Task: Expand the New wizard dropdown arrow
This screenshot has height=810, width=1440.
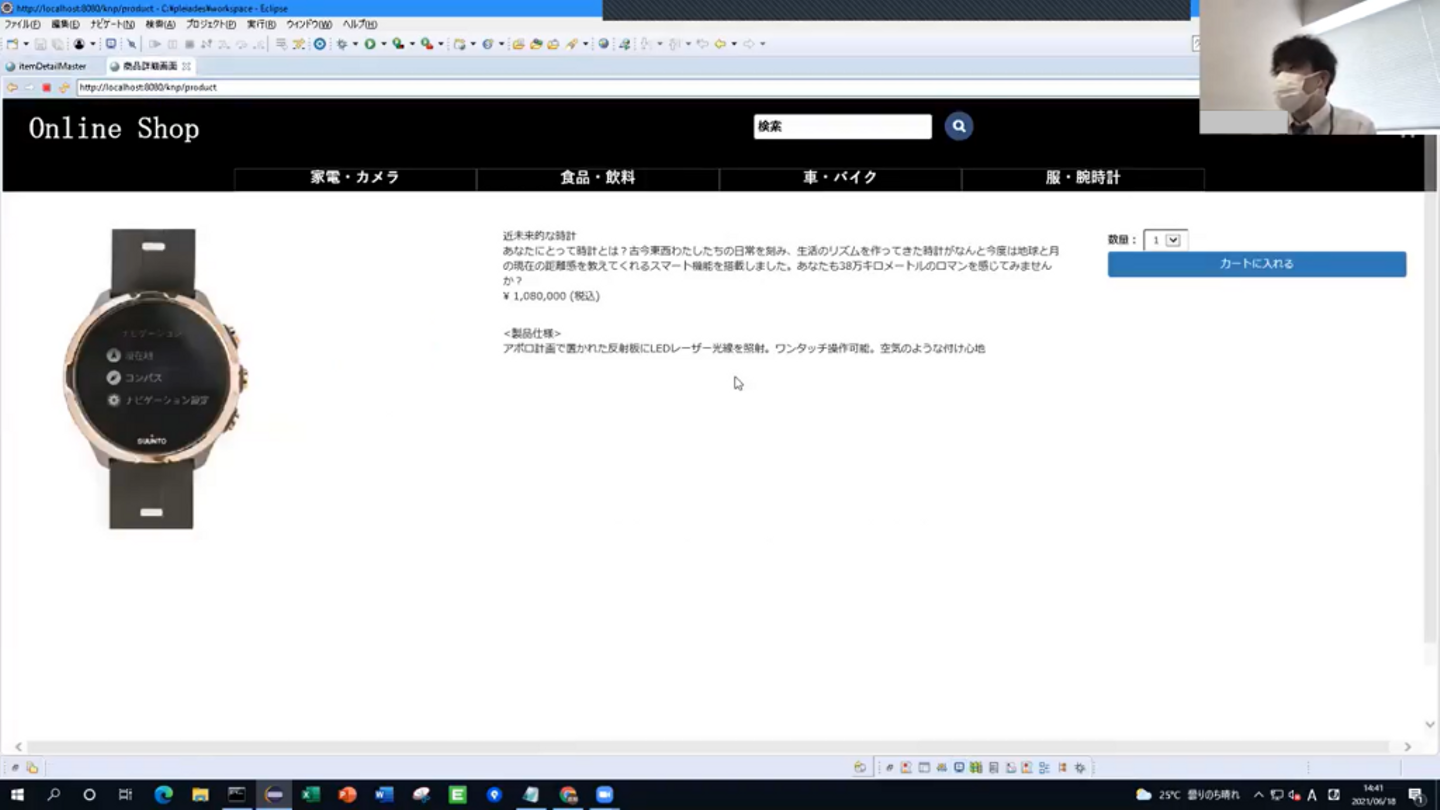Action: pyautogui.click(x=26, y=44)
